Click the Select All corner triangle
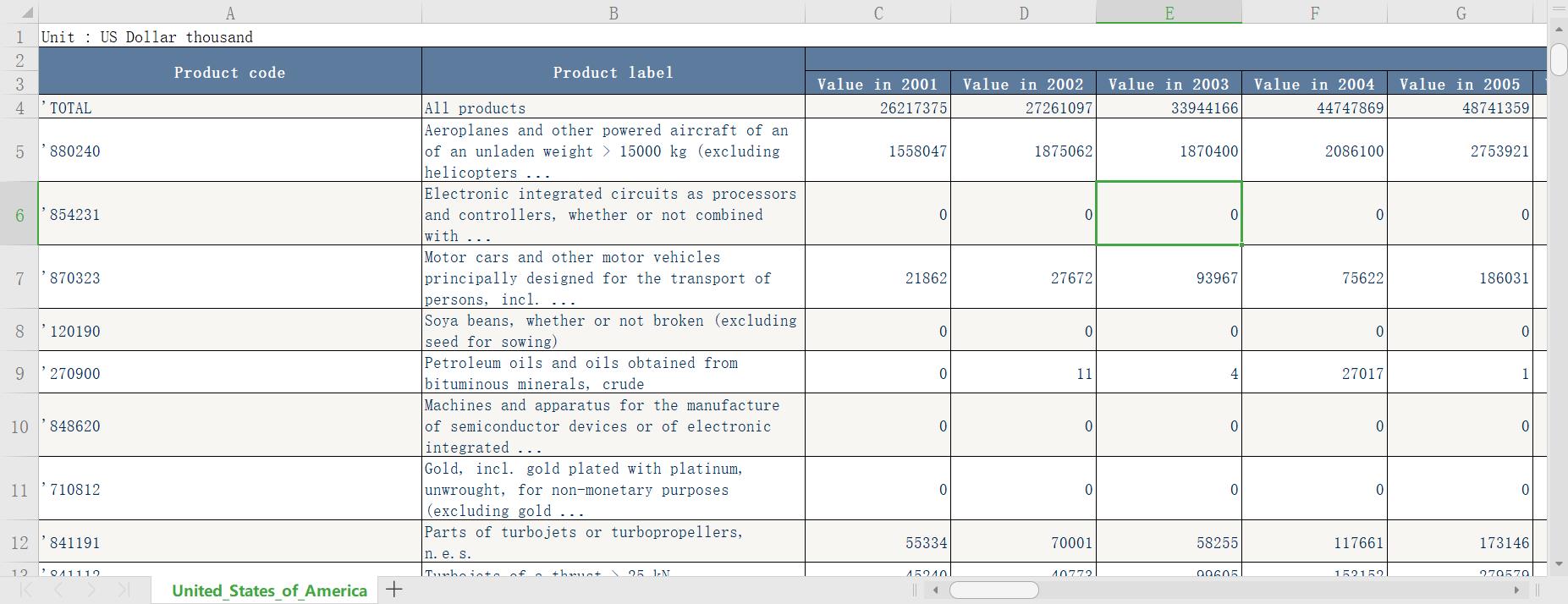This screenshot has height=604, width=1568. 27,13
